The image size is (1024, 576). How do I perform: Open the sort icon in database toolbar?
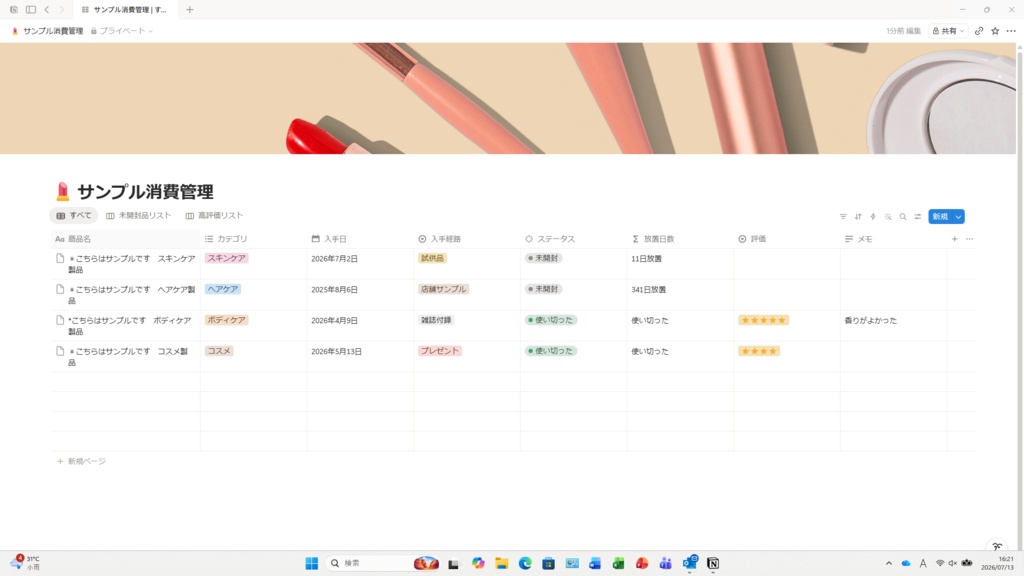point(858,216)
